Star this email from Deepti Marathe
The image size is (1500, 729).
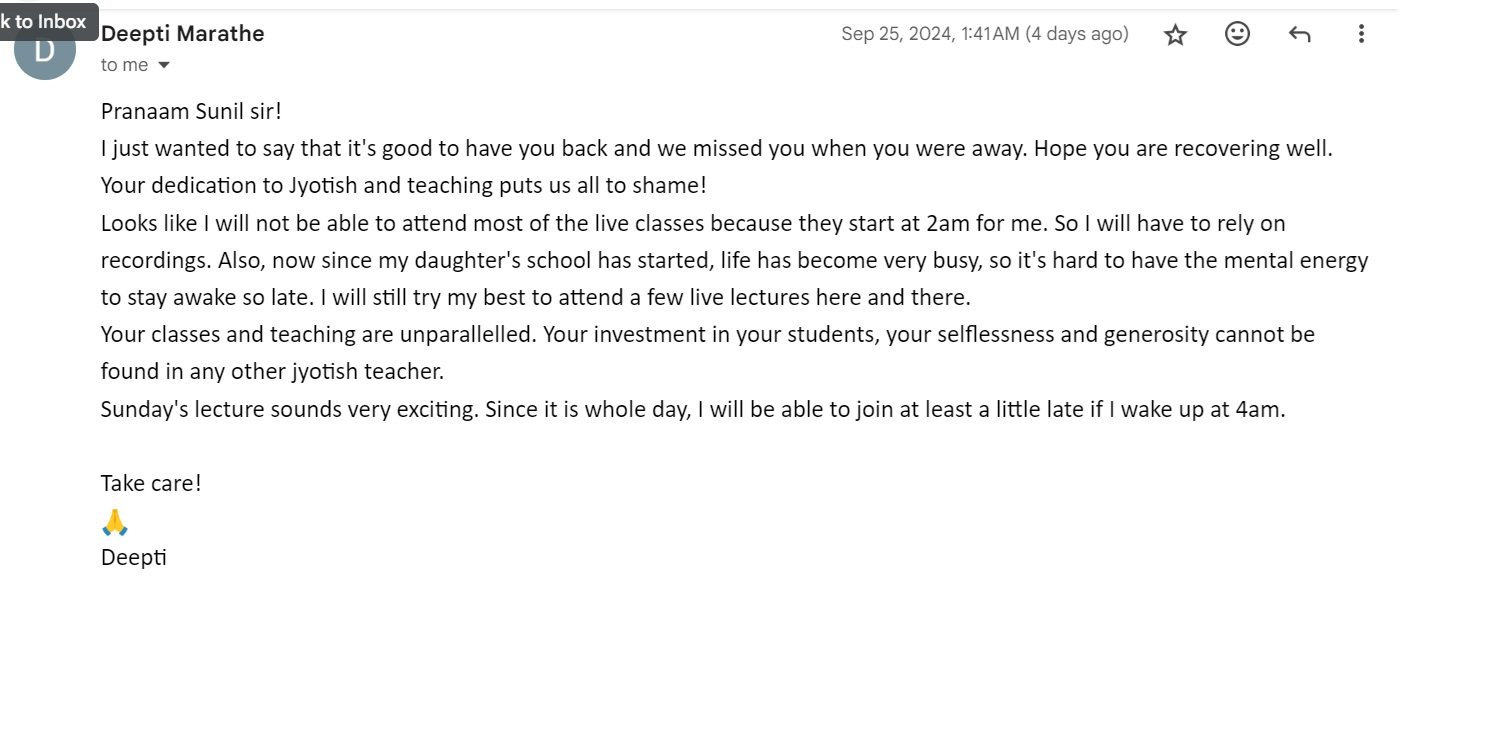(x=1175, y=35)
